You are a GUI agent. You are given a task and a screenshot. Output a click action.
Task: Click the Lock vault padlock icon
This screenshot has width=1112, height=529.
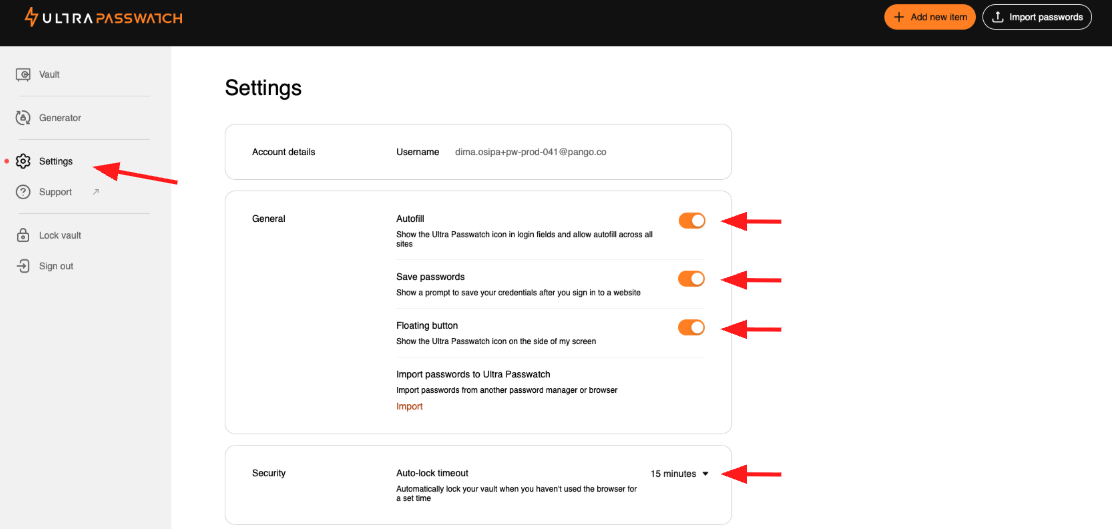(x=23, y=235)
